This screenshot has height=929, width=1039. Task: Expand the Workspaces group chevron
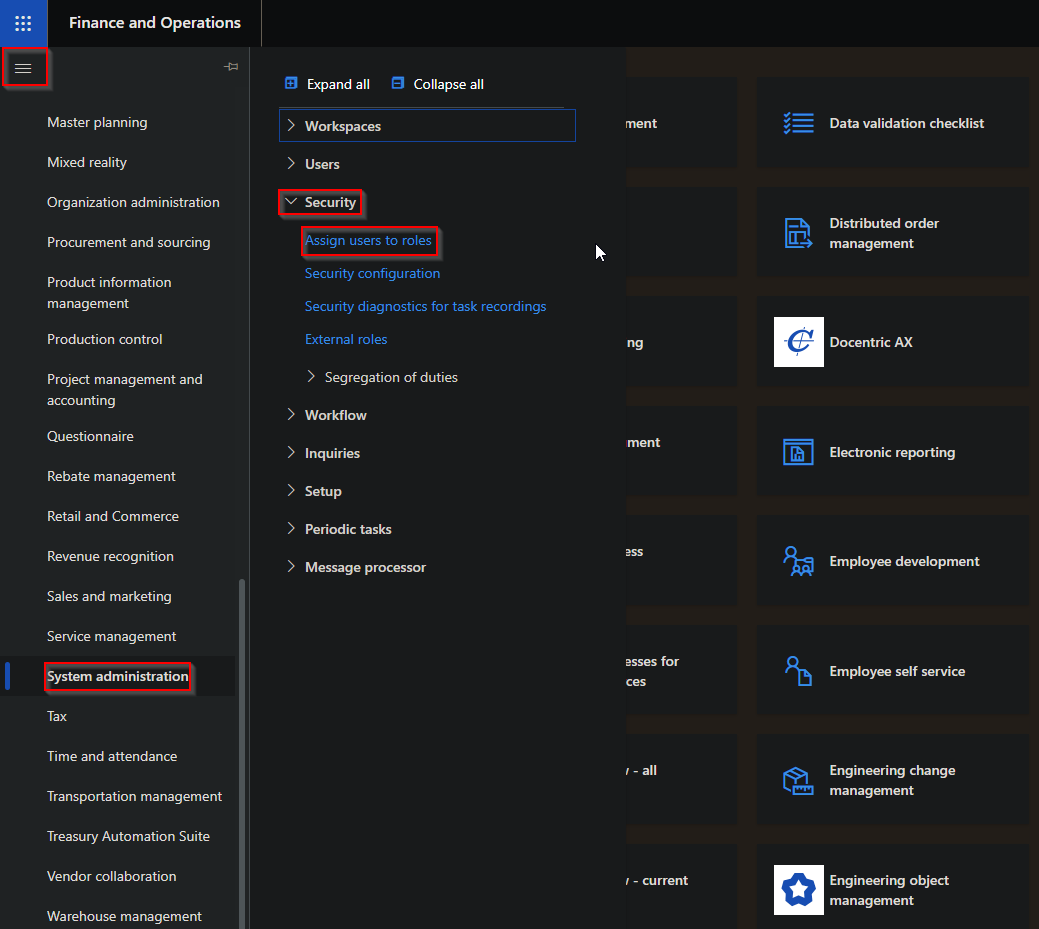pyautogui.click(x=291, y=125)
